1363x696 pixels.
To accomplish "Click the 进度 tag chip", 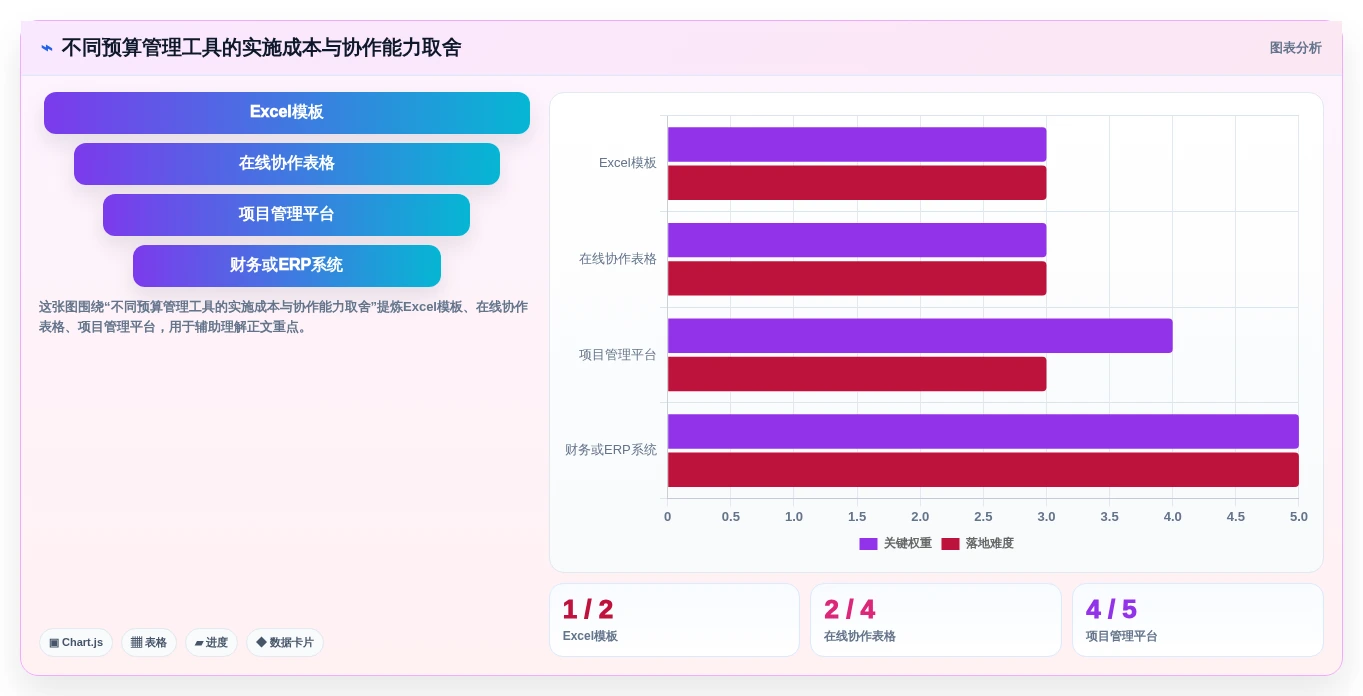I will pos(211,642).
